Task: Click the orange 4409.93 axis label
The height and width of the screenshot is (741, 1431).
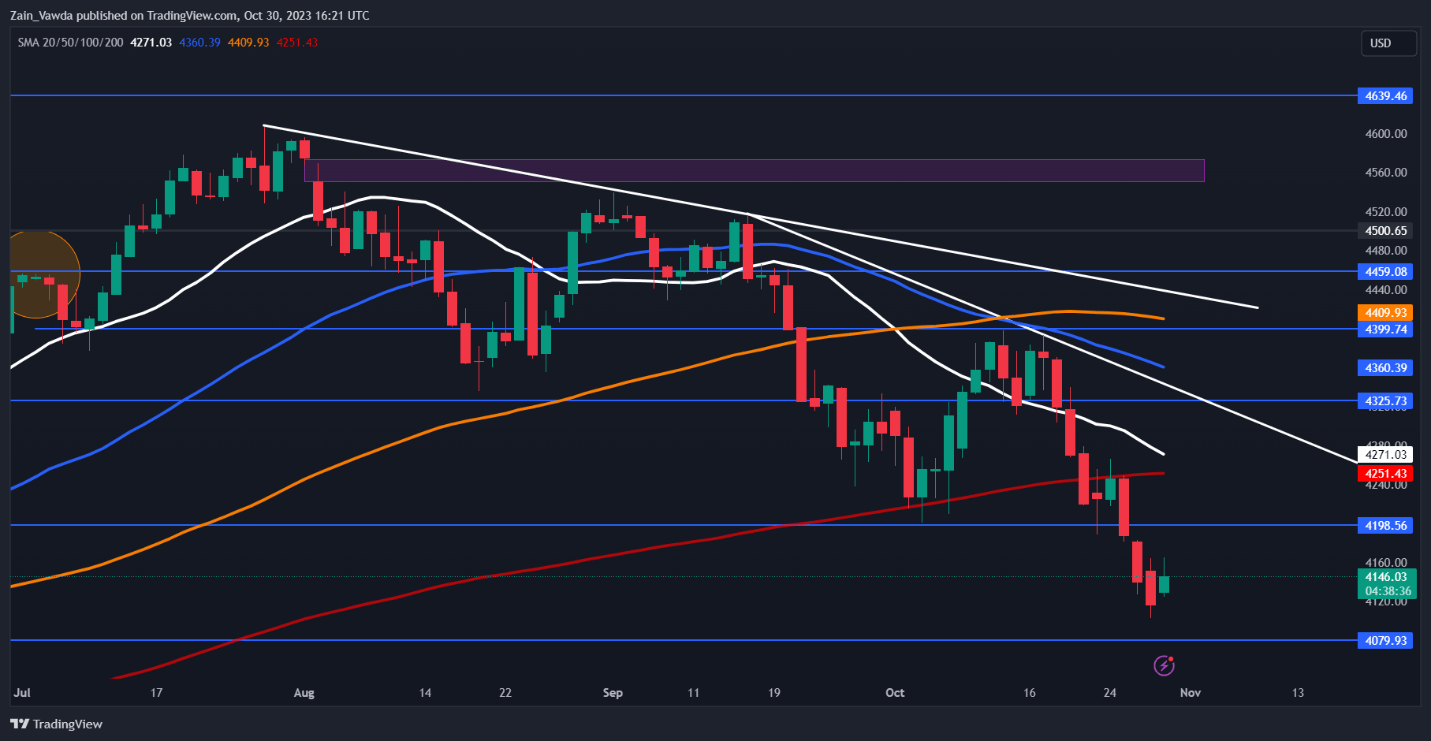Action: (x=1385, y=312)
